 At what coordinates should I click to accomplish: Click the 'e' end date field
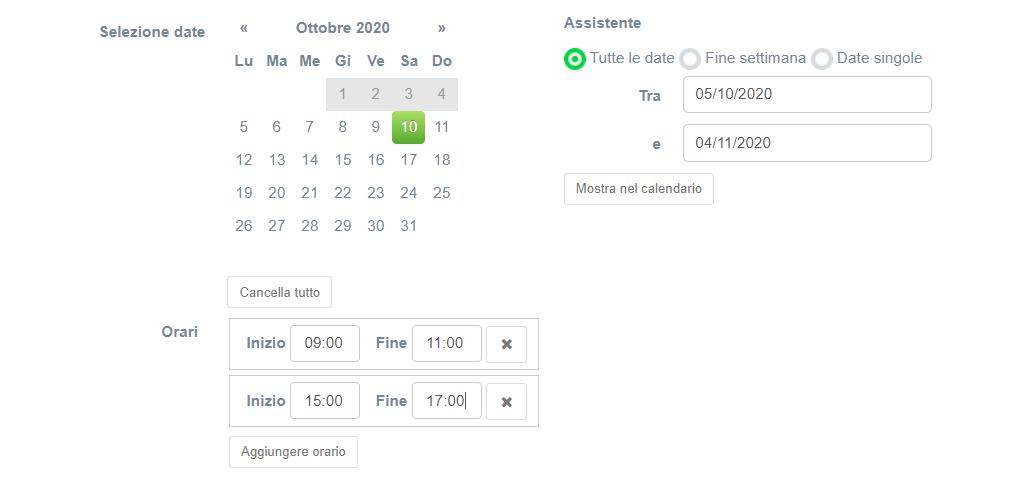[x=807, y=143]
